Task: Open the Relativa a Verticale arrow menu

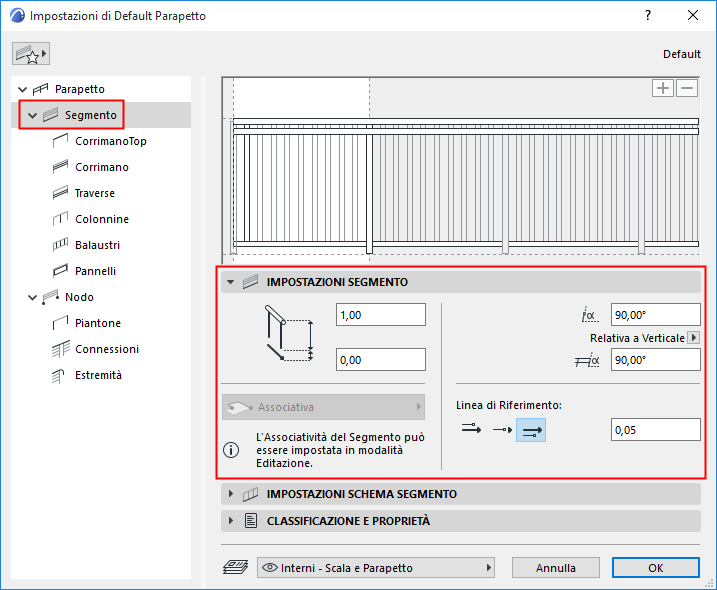Action: pyautogui.click(x=694, y=338)
